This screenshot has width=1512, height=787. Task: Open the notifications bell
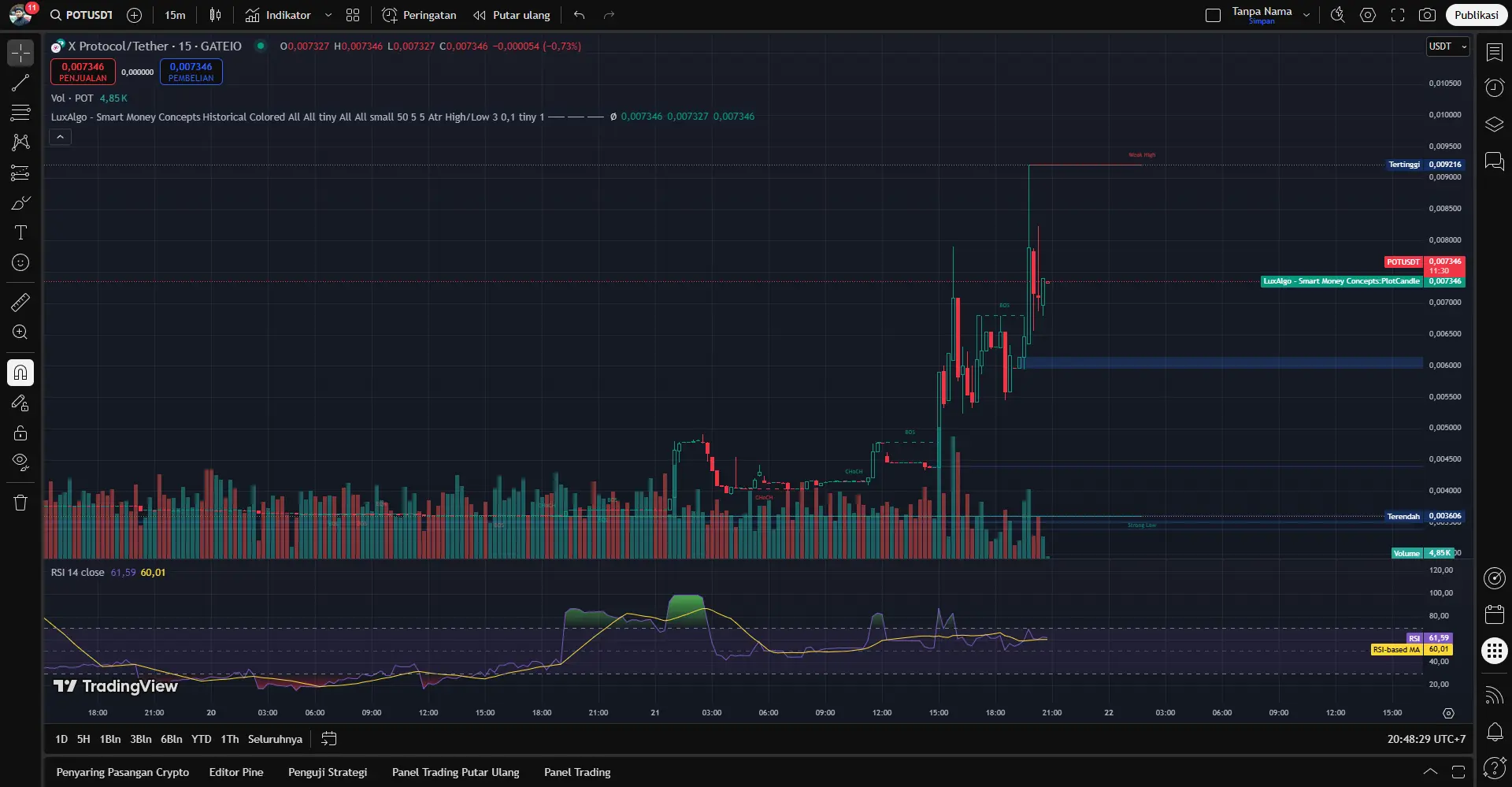click(1494, 732)
